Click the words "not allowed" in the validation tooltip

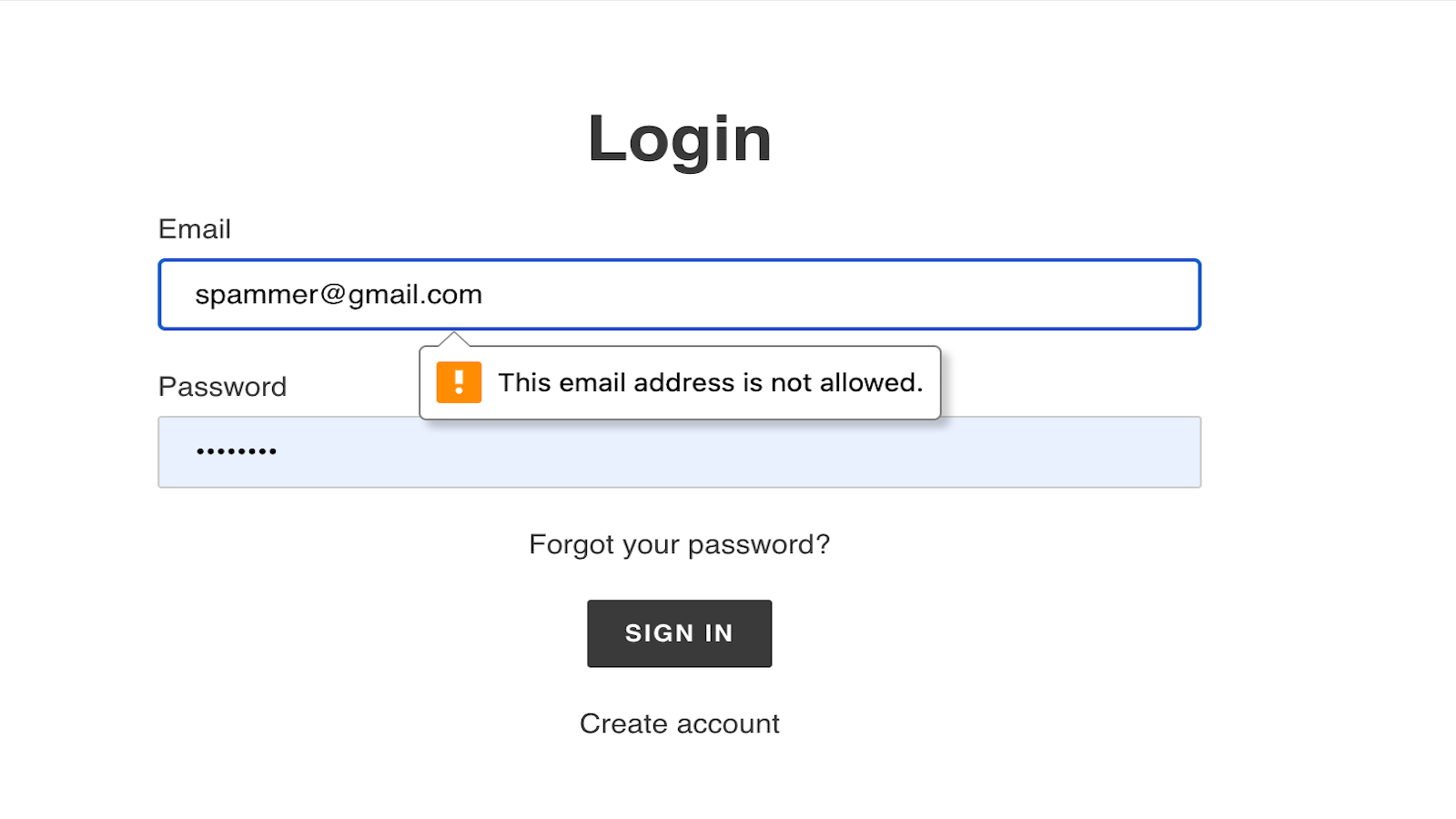click(x=846, y=382)
